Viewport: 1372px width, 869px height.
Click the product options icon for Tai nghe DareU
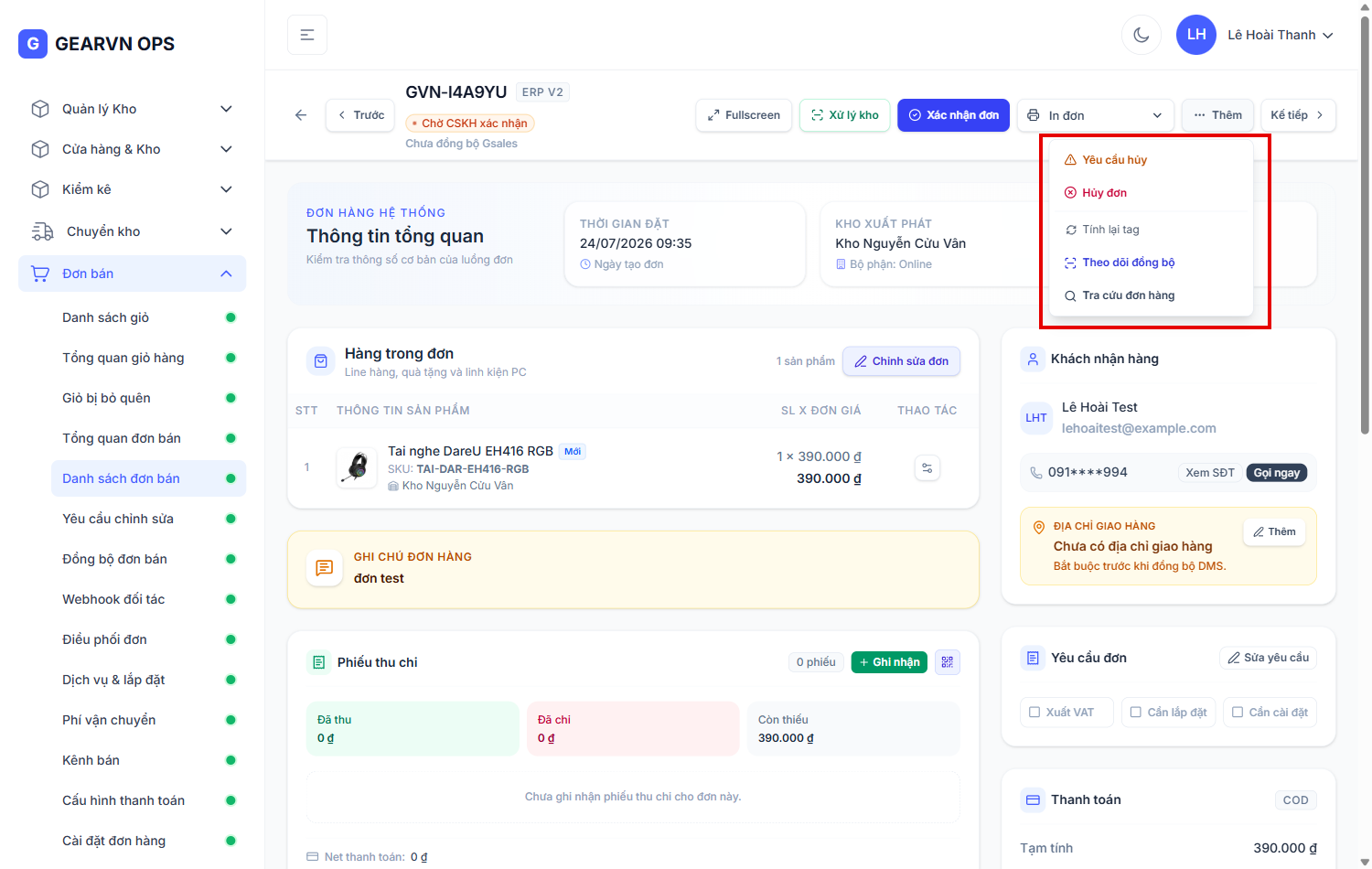point(927,467)
